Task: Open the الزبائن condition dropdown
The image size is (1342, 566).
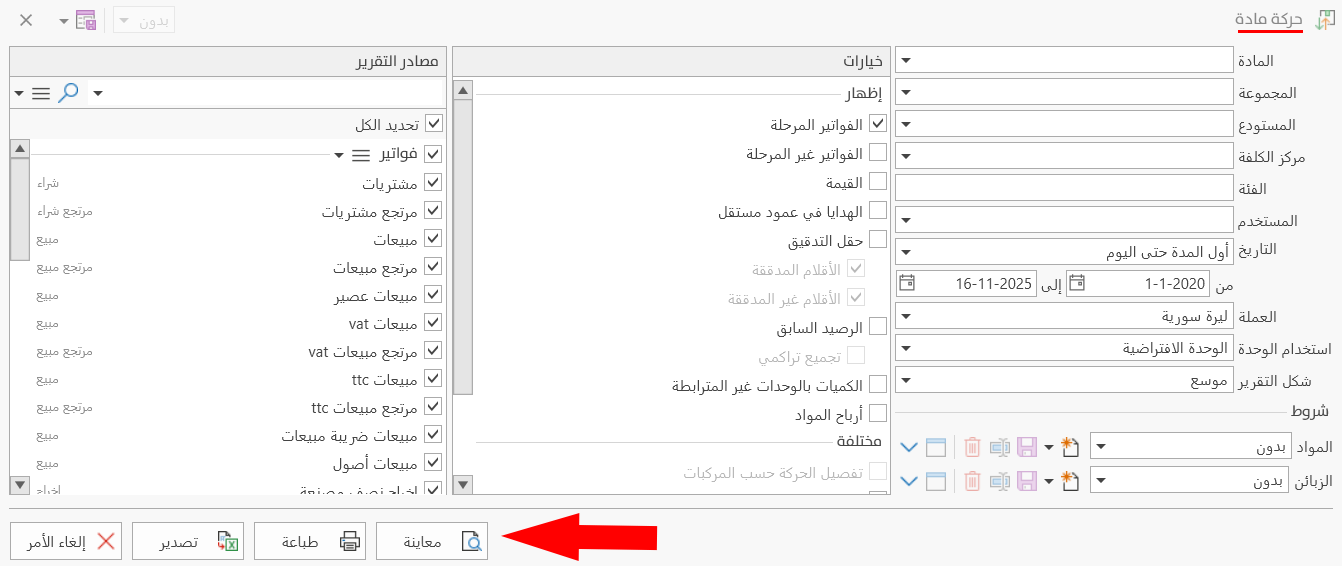Action: [1100, 481]
